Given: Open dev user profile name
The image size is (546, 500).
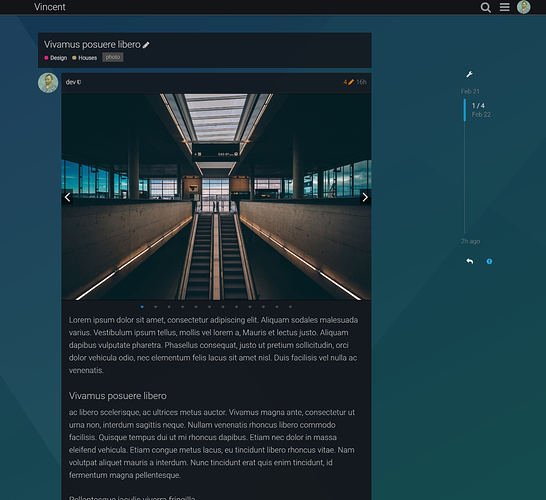Looking at the screenshot, I should click(x=71, y=82).
